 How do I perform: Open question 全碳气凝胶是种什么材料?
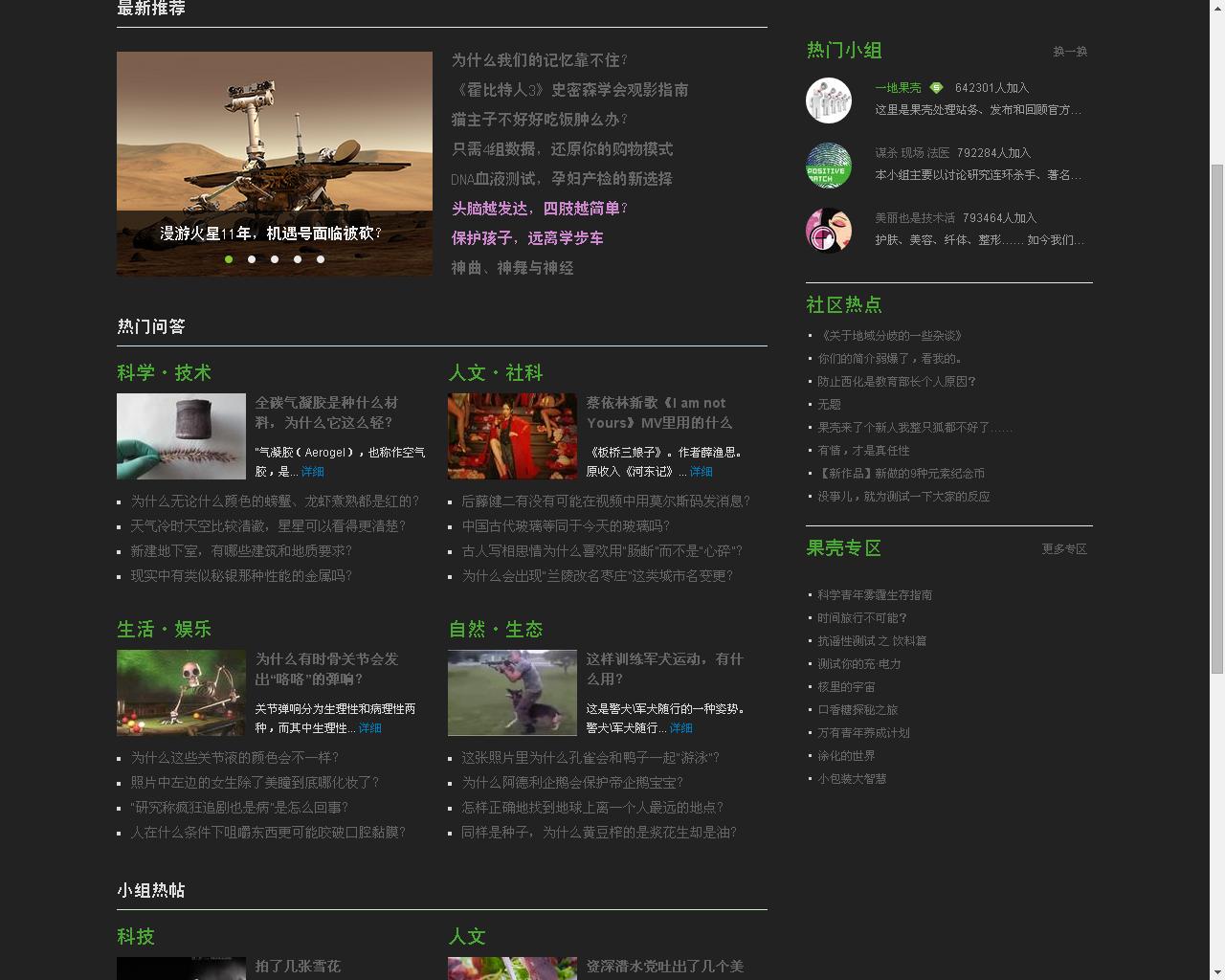point(326,412)
